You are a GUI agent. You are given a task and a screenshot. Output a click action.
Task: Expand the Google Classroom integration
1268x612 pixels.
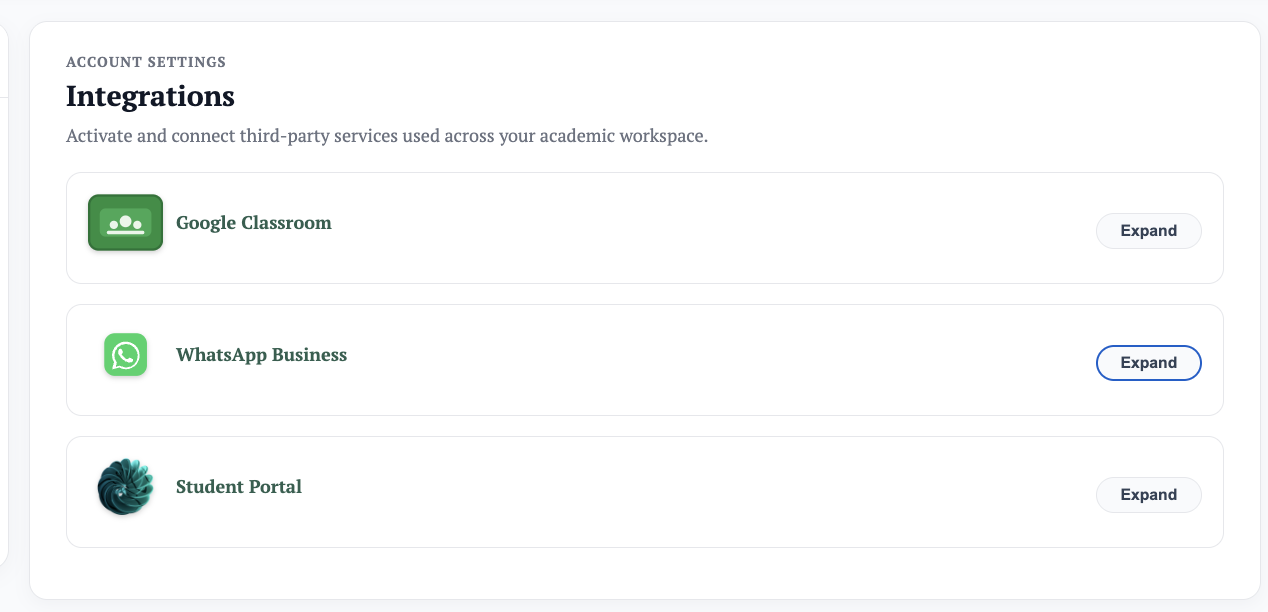pyautogui.click(x=1148, y=231)
